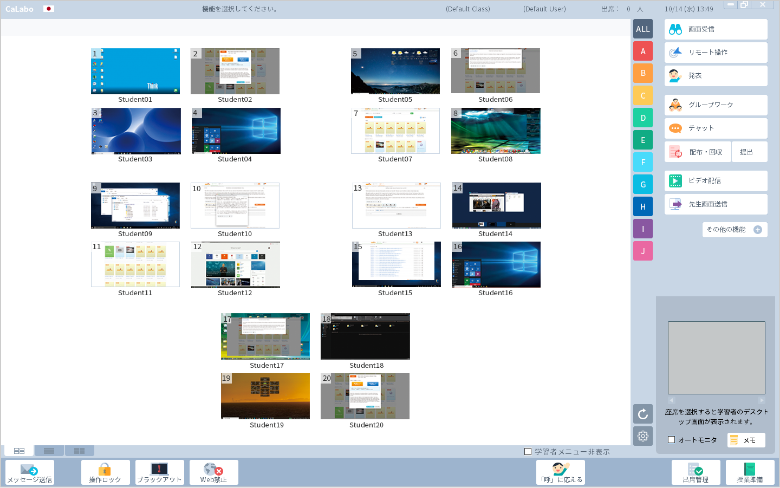Select Student10 screen thumbnail
780x488 pixels.
coord(235,205)
